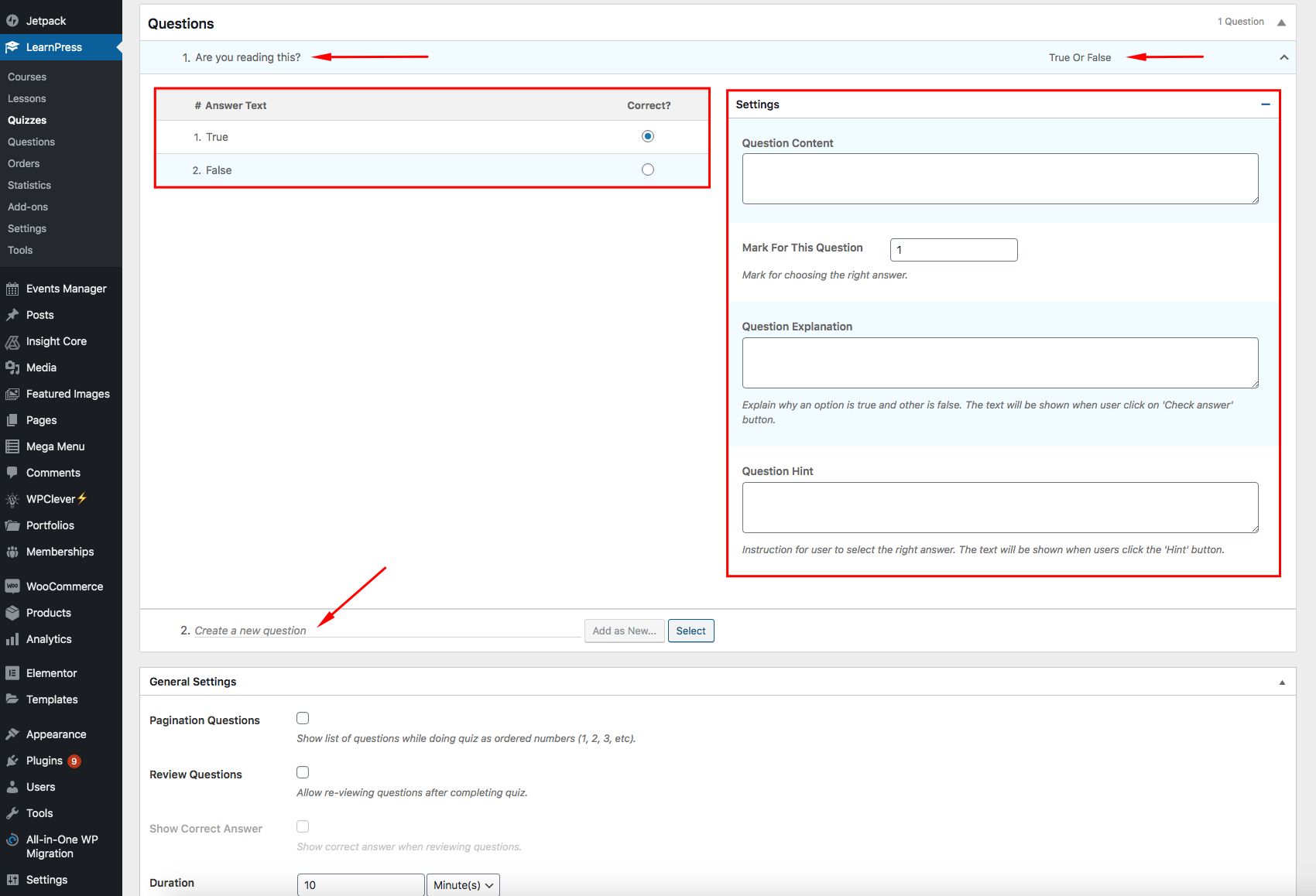The height and width of the screenshot is (896, 1316).
Task: Collapse the Questions panel with top triangle
Action: tap(1281, 22)
